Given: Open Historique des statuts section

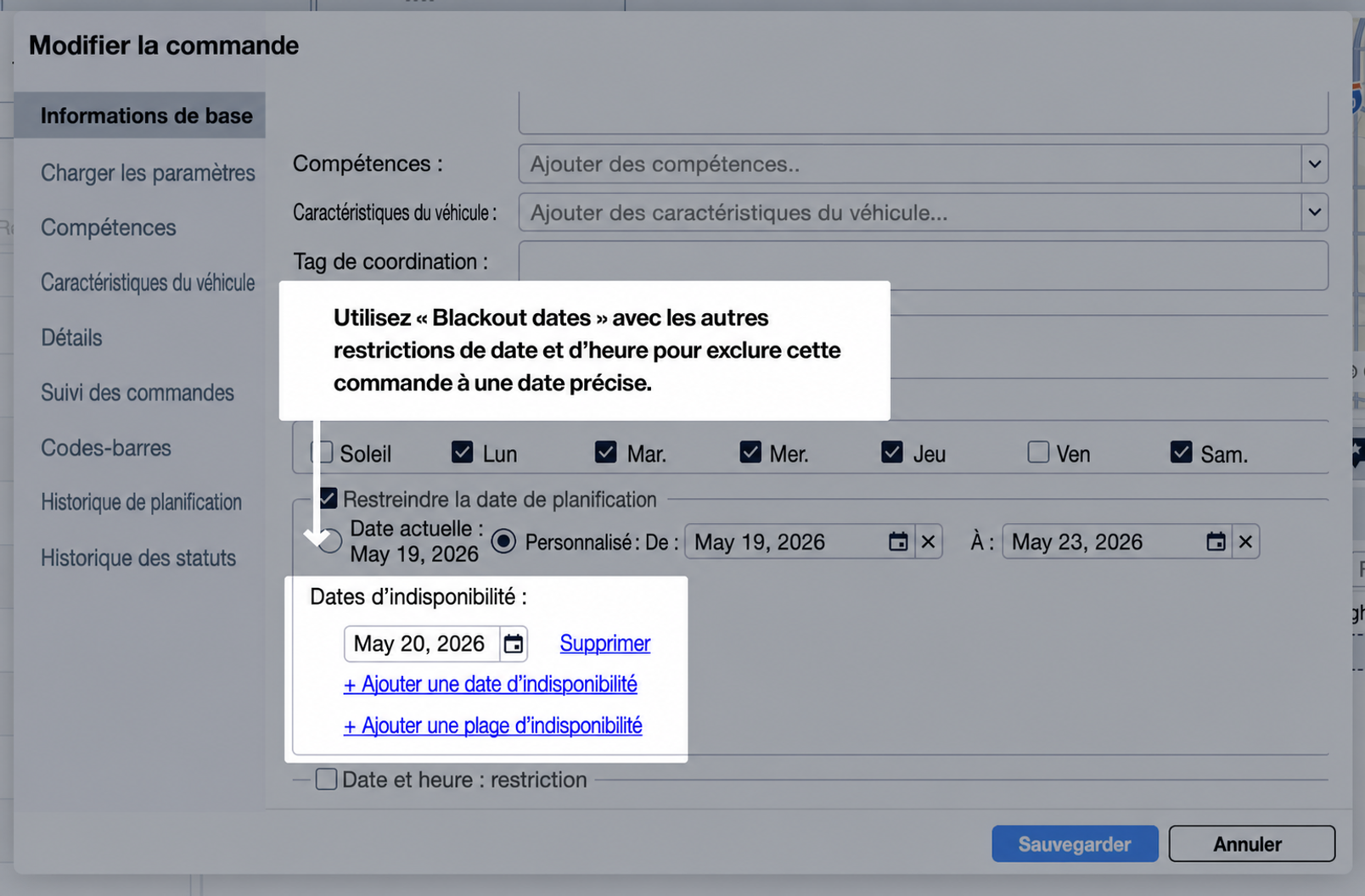Looking at the screenshot, I should 138,558.
